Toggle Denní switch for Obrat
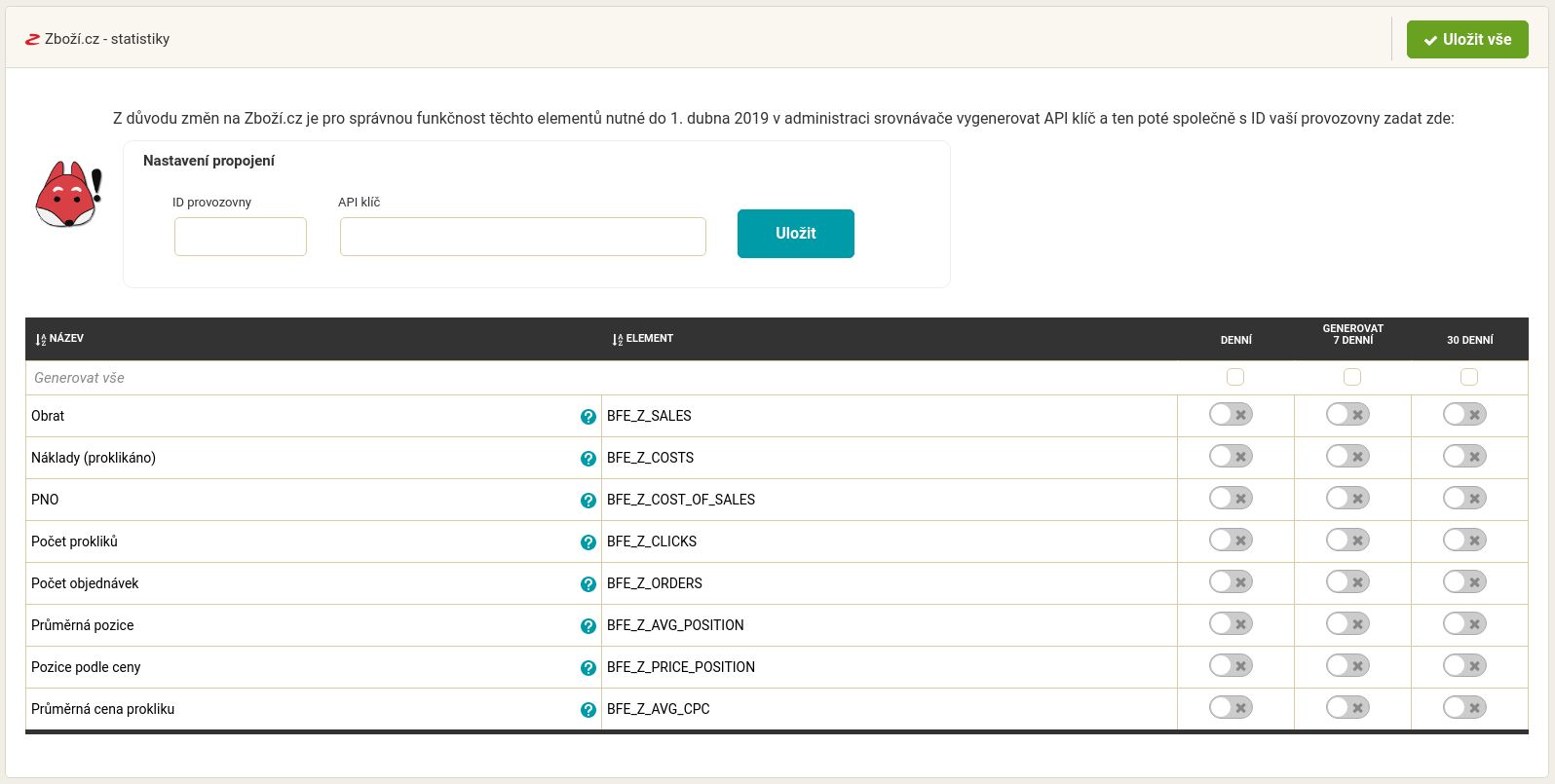Viewport: 1555px width, 784px height. tap(1231, 415)
